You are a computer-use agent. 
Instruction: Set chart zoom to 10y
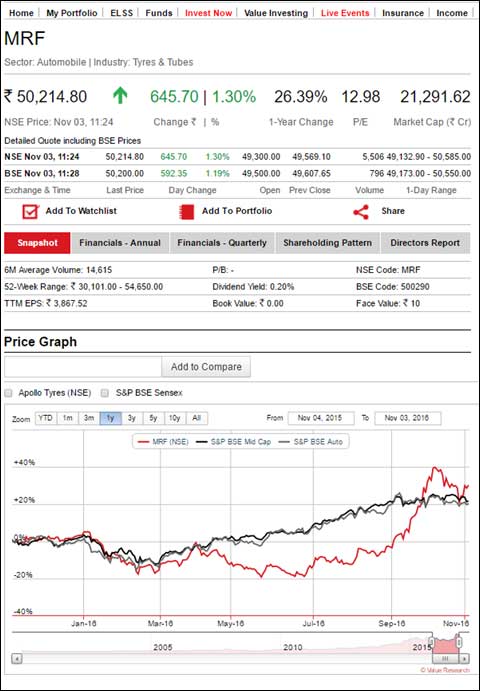(175, 418)
